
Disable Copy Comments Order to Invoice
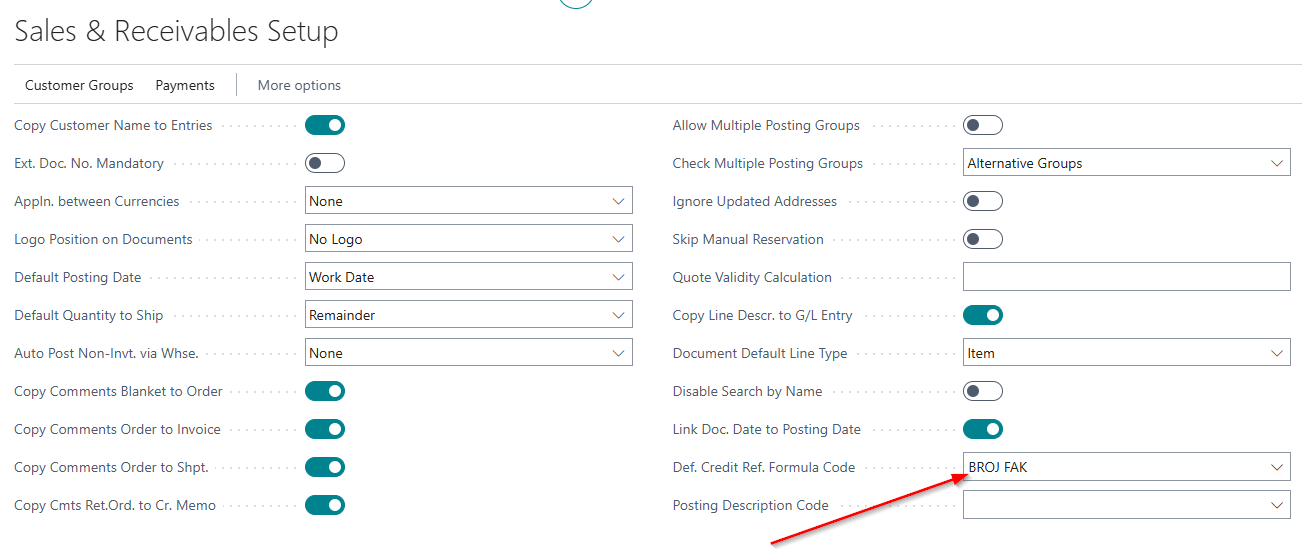(324, 429)
